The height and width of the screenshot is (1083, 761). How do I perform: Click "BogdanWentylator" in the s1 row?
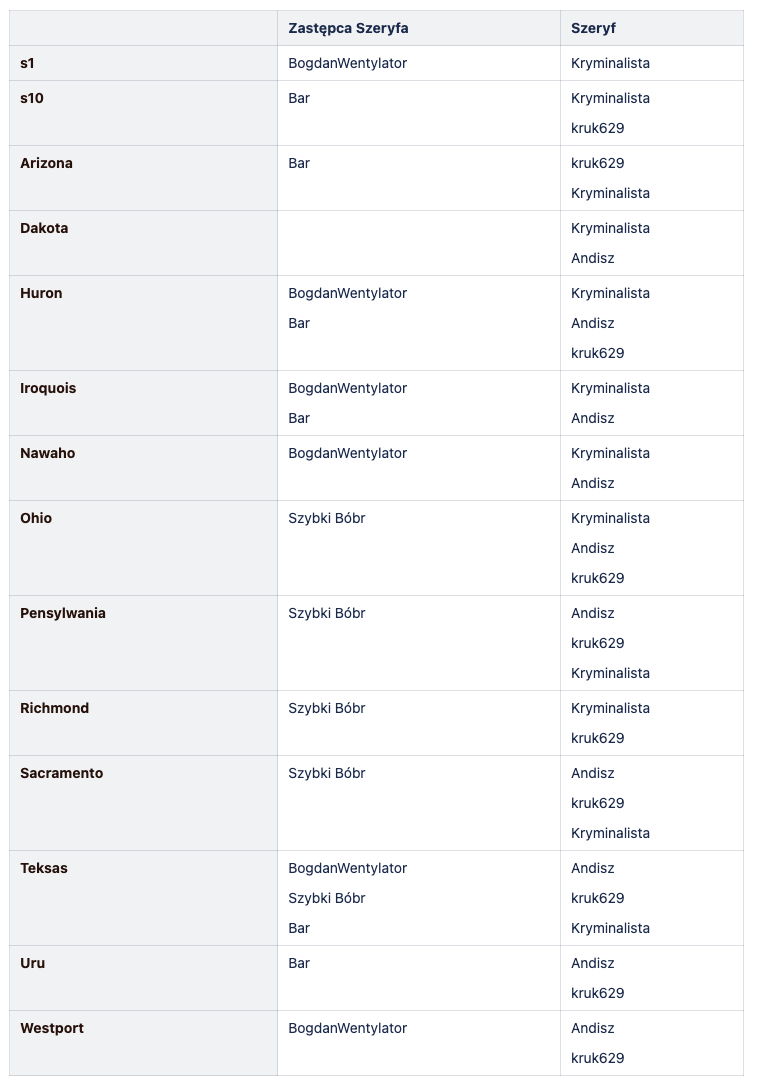(347, 63)
